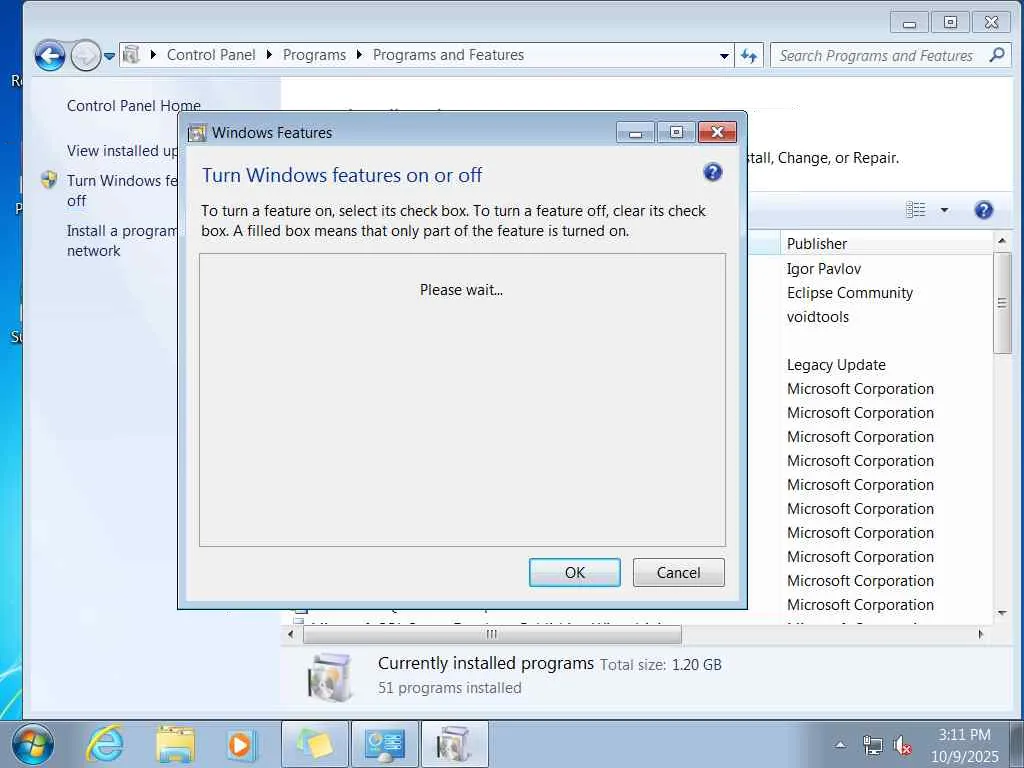Image resolution: width=1024 pixels, height=768 pixels.
Task: Select Igor Pavlov publisher entry
Action: (824, 269)
